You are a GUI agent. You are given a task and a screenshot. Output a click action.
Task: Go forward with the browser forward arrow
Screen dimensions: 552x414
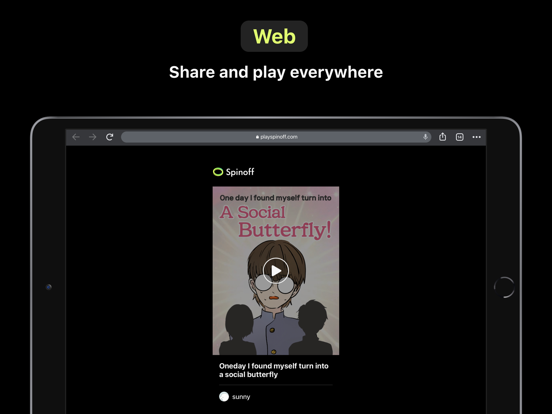tap(93, 137)
